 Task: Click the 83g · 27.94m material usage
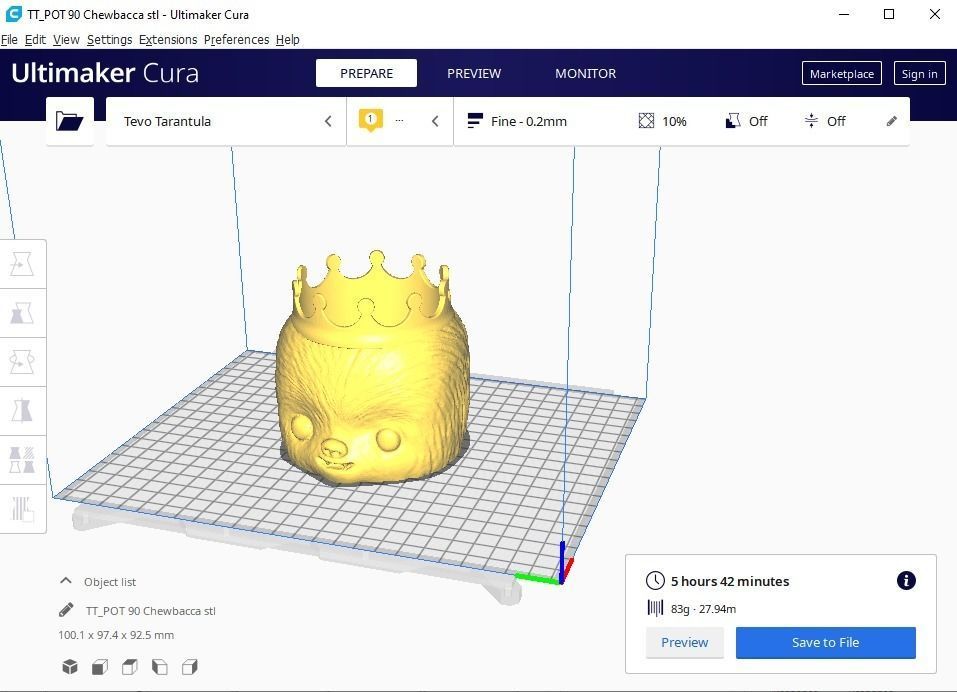(x=703, y=608)
